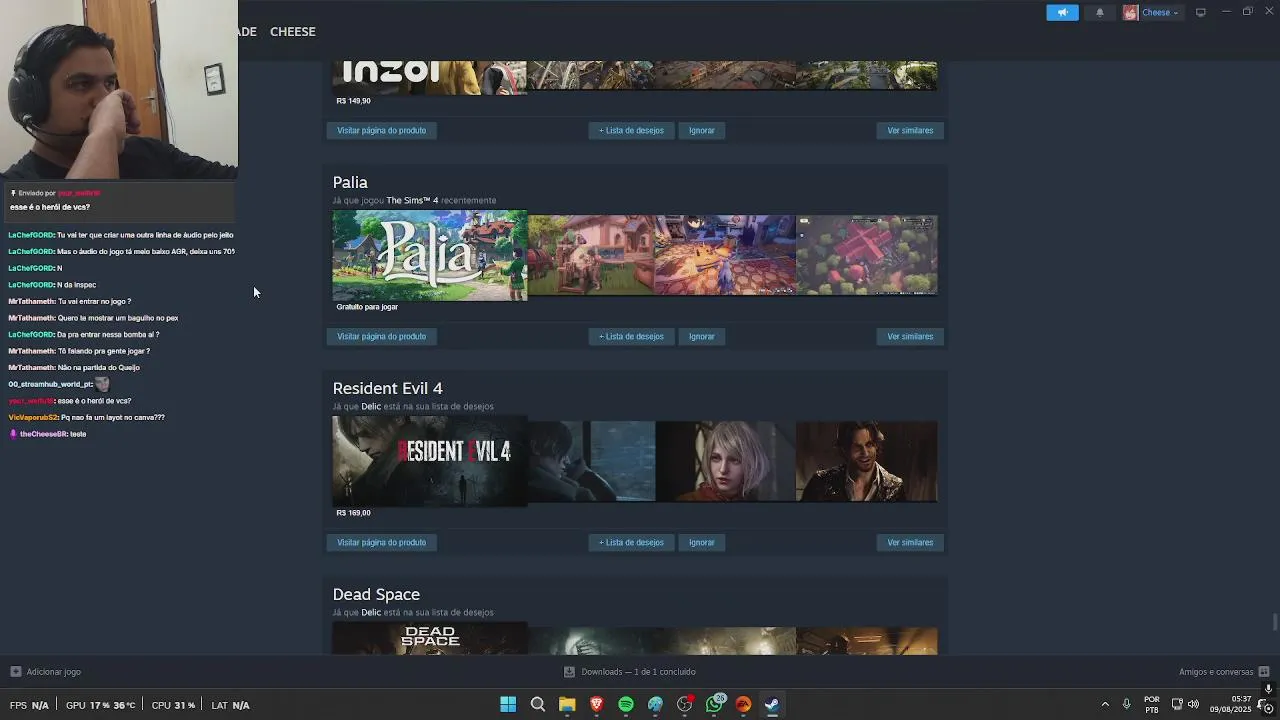Click the Downloads tray icon in footer
The image size is (1280, 720).
click(x=569, y=672)
